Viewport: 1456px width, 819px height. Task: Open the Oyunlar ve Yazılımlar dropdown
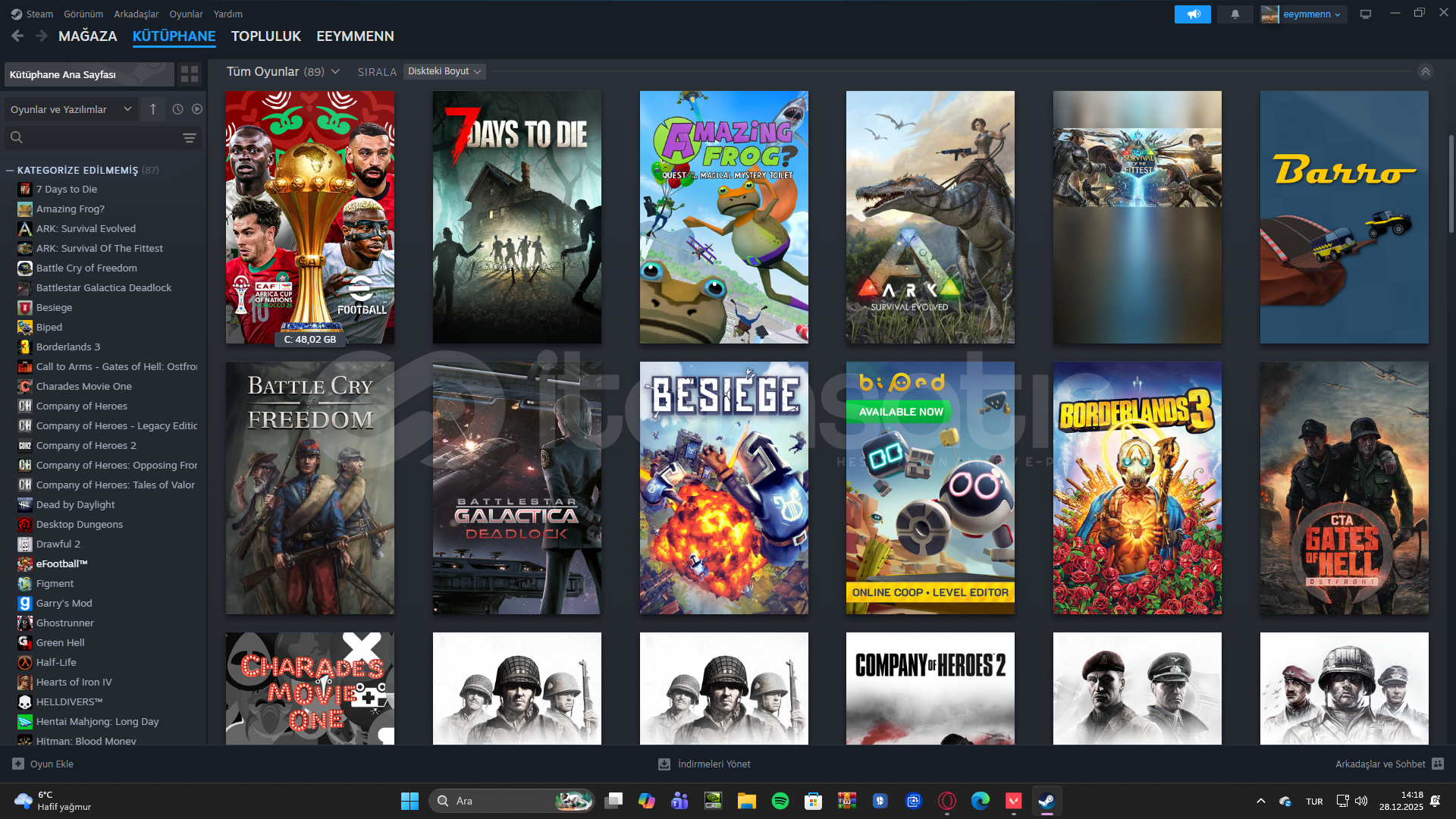[x=71, y=109]
